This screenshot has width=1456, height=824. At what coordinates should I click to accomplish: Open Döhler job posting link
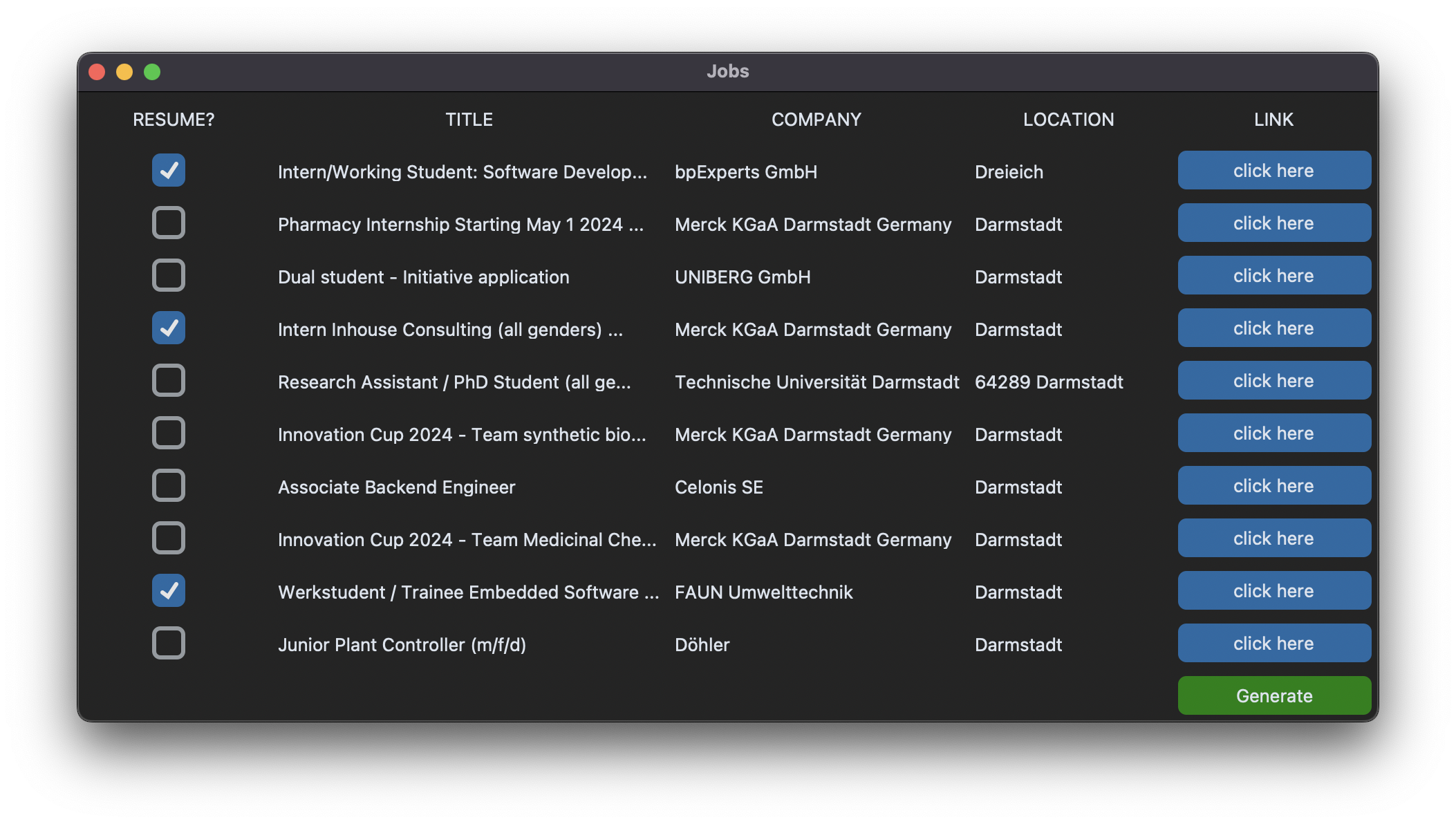pyautogui.click(x=1273, y=643)
